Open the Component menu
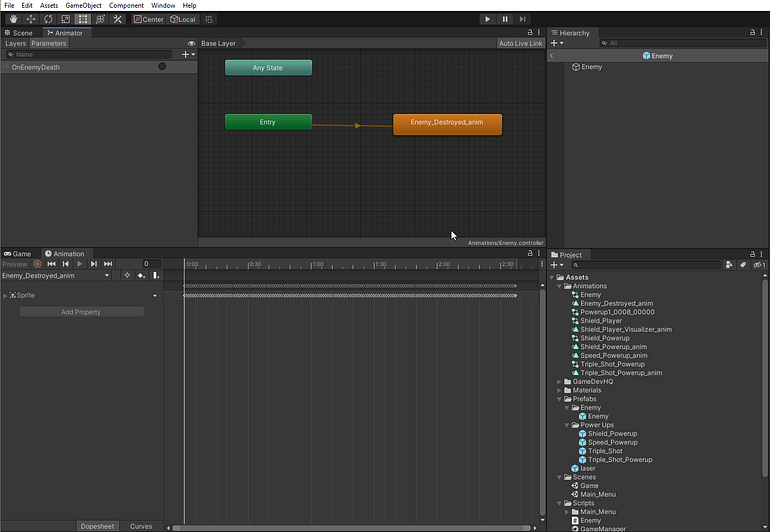The height and width of the screenshot is (532, 770). 126,5
